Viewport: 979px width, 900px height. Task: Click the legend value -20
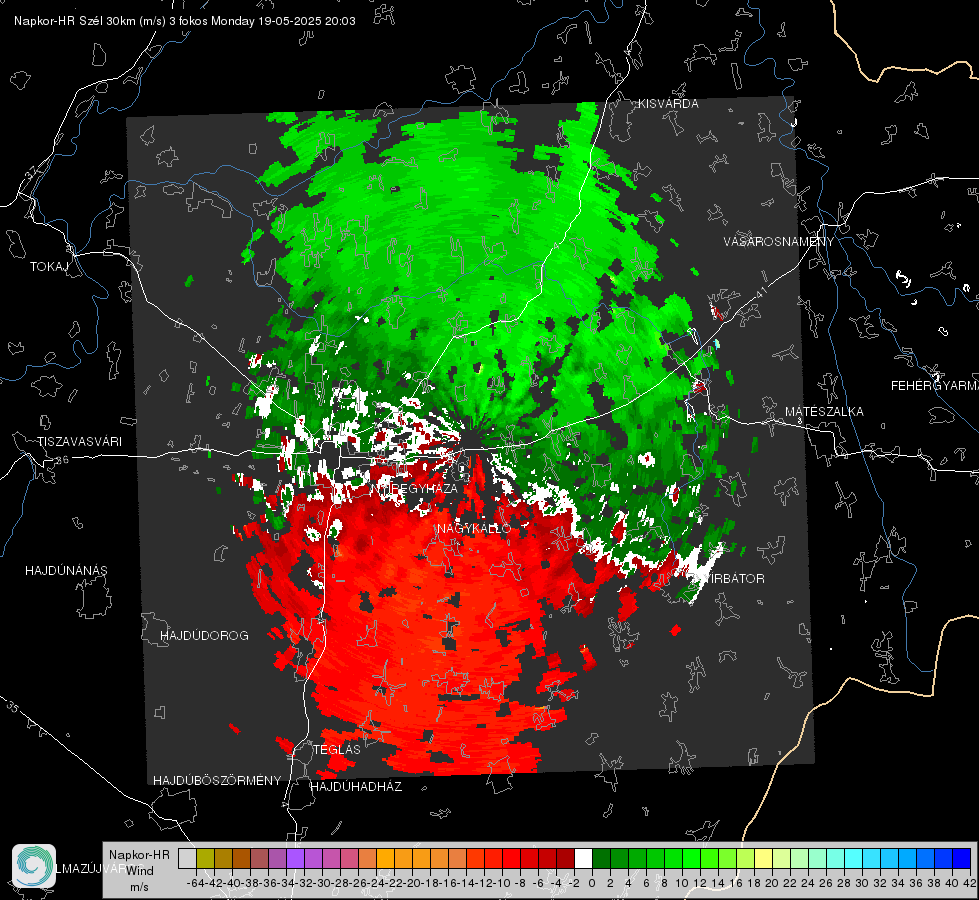(x=411, y=883)
